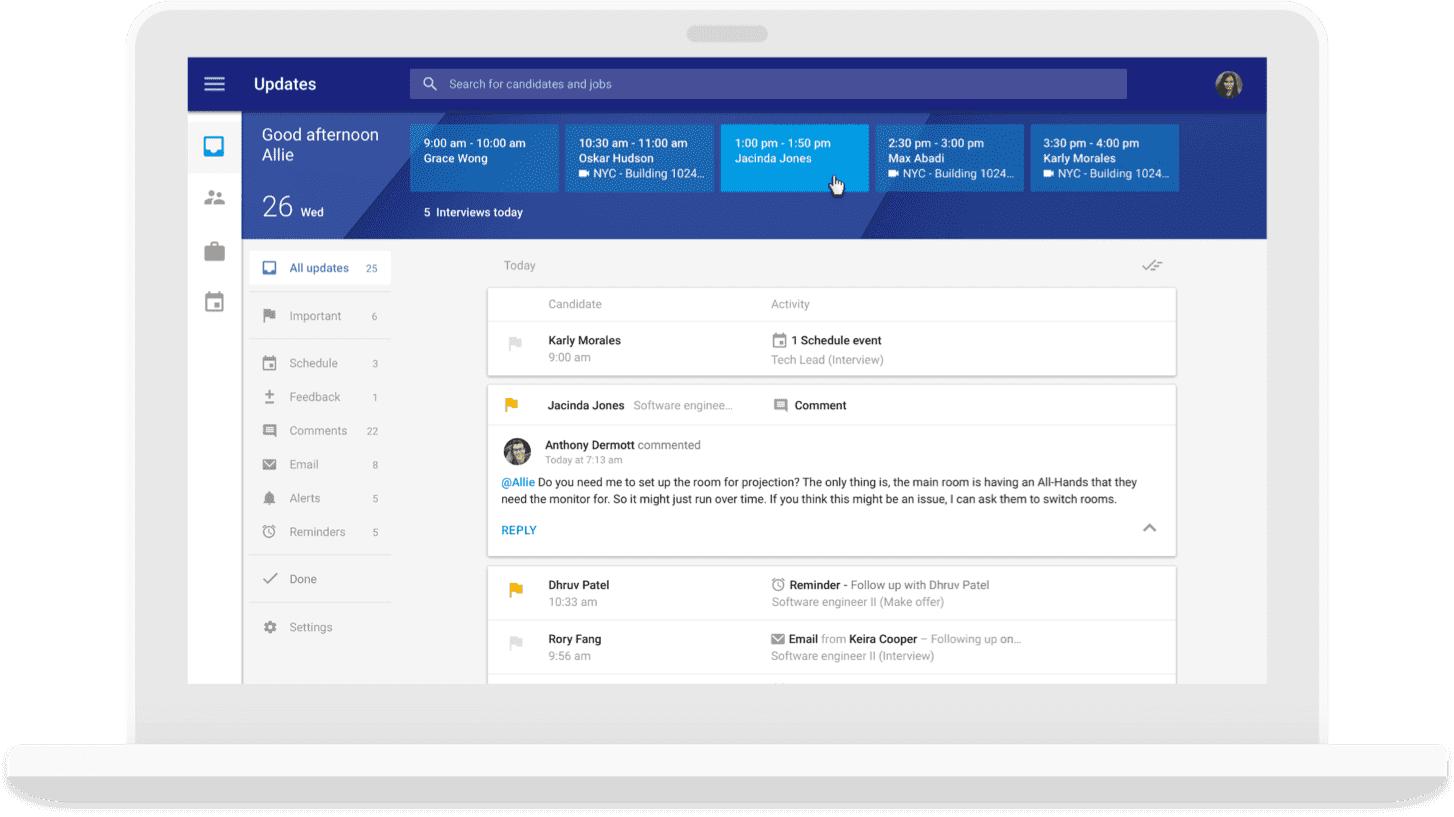Open the hamburger navigation menu
This screenshot has width=1454, height=817.
pos(214,84)
